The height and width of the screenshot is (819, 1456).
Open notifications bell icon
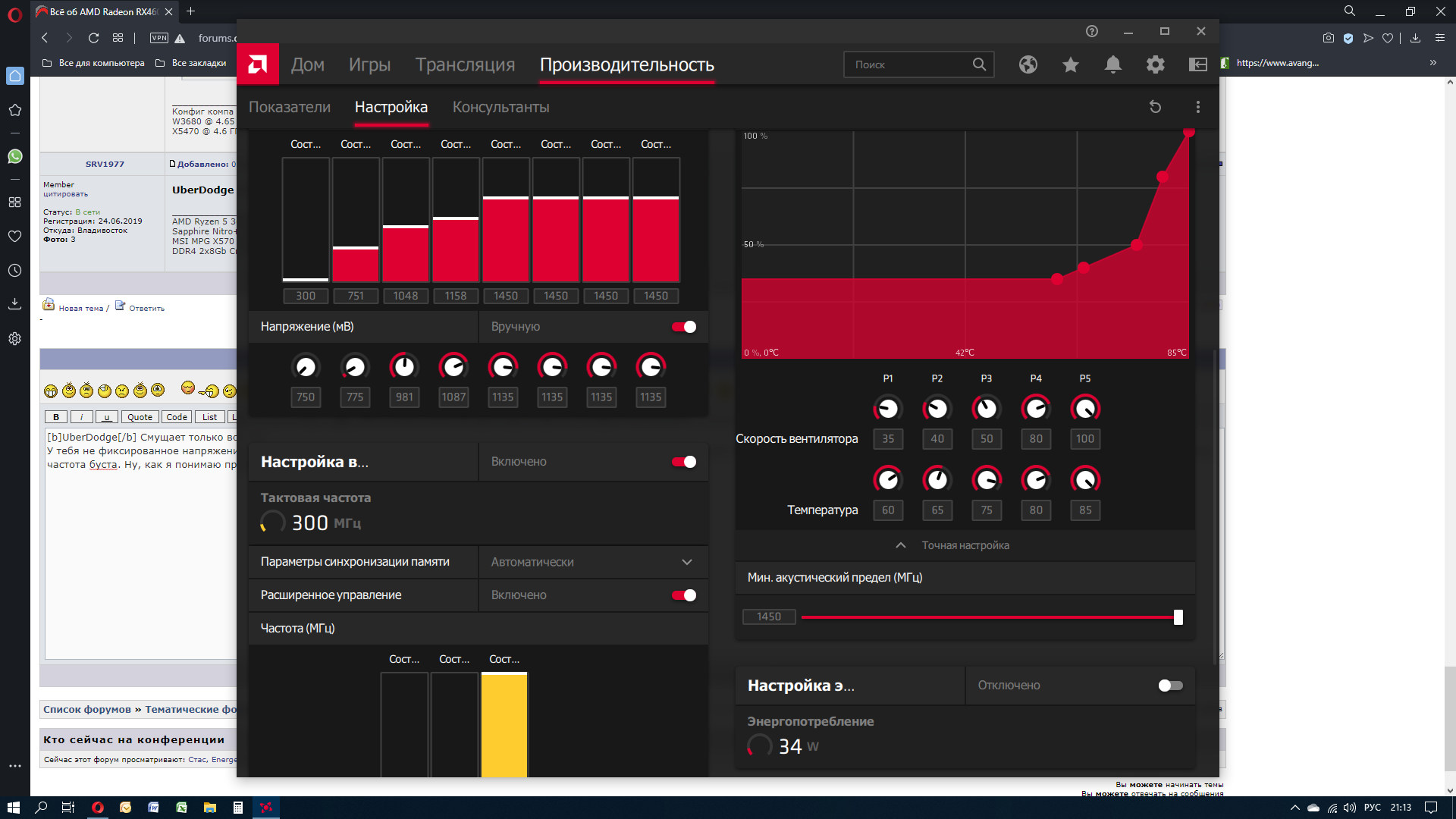[1112, 64]
